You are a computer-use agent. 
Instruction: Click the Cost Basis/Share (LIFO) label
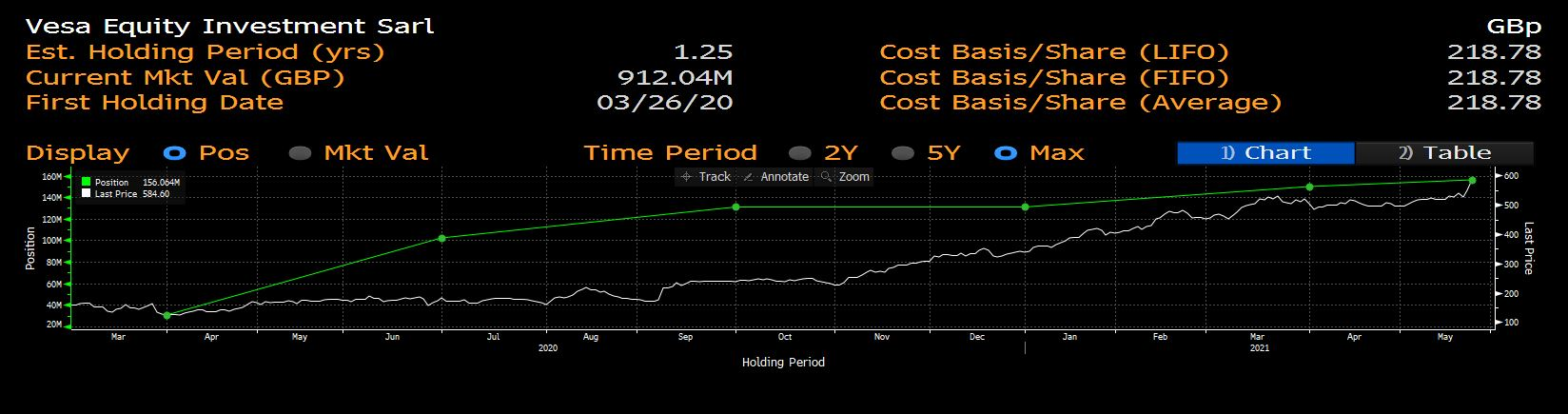pos(1054,52)
